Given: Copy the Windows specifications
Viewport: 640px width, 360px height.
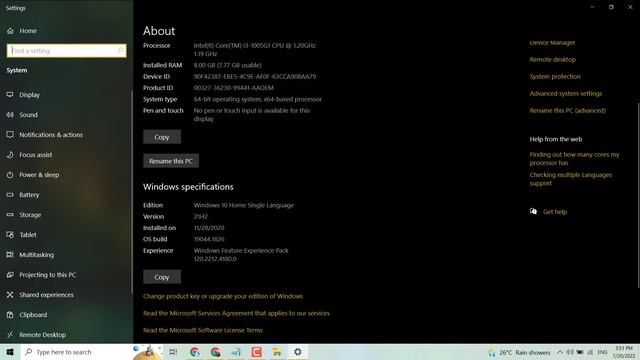Looking at the screenshot, I should [x=162, y=277].
